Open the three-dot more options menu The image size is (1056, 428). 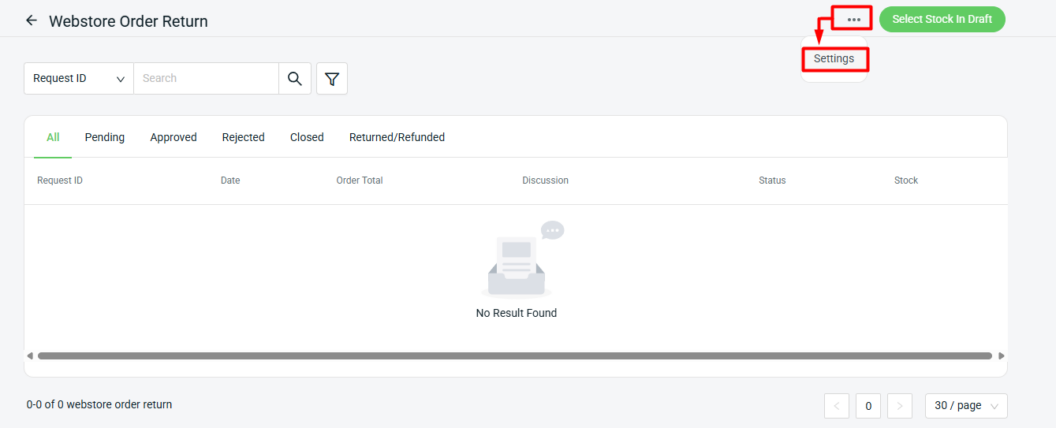(x=853, y=20)
